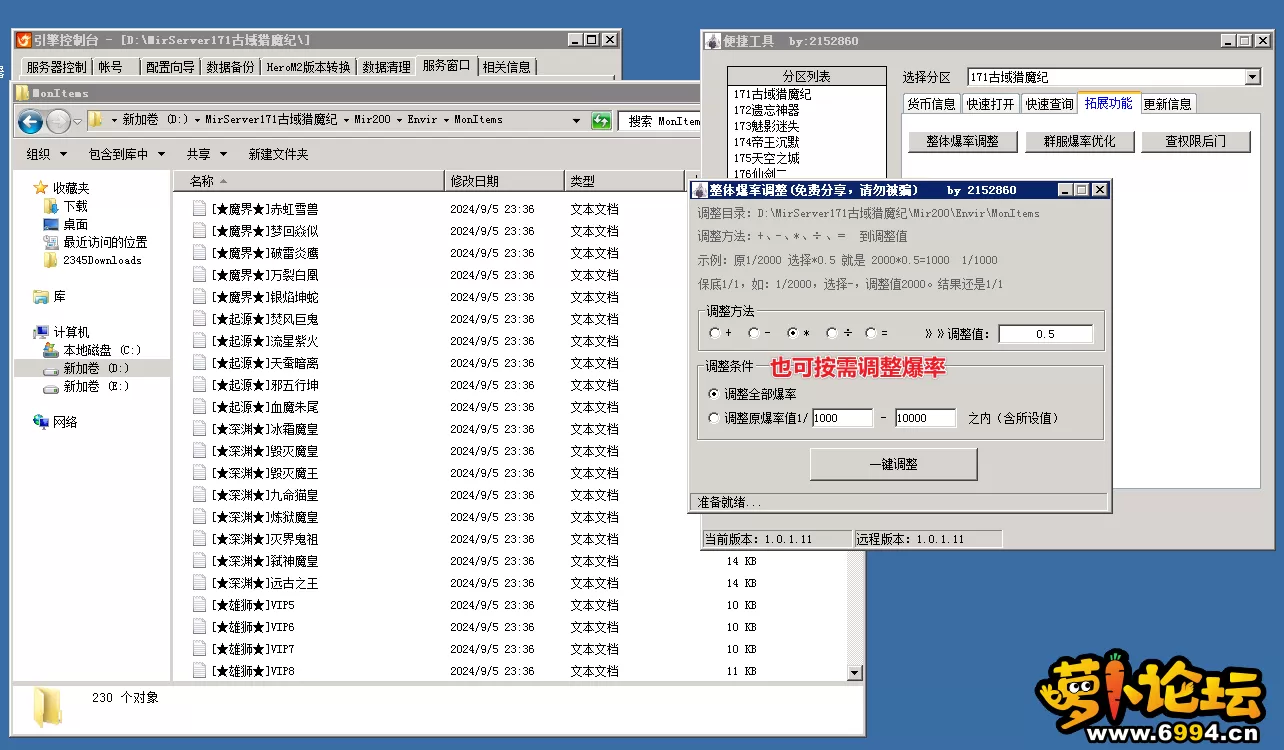The image size is (1284, 750).
Task: Click the 便捷工具 window title icon
Action: (x=712, y=41)
